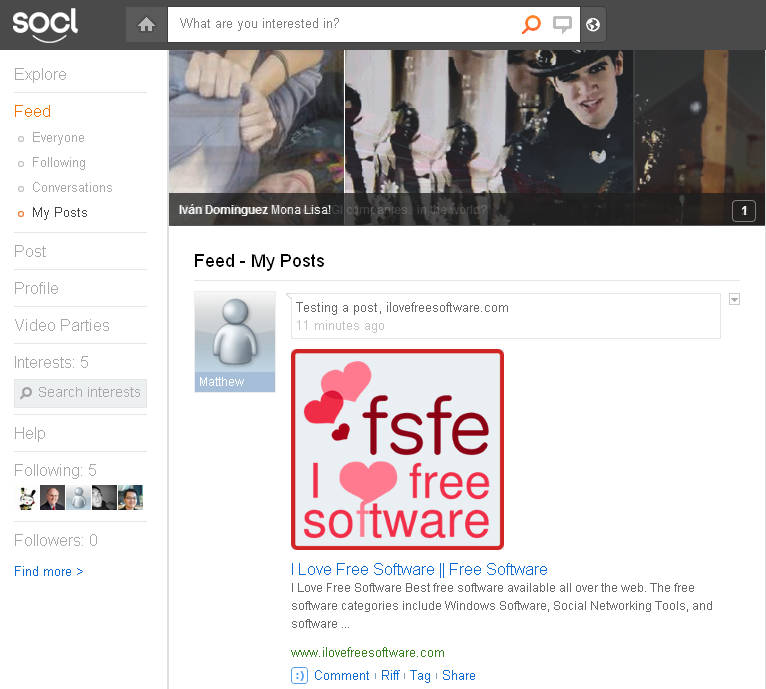Click Matthew's profile picture
Viewport: 766px width, 689px height.
tap(234, 332)
